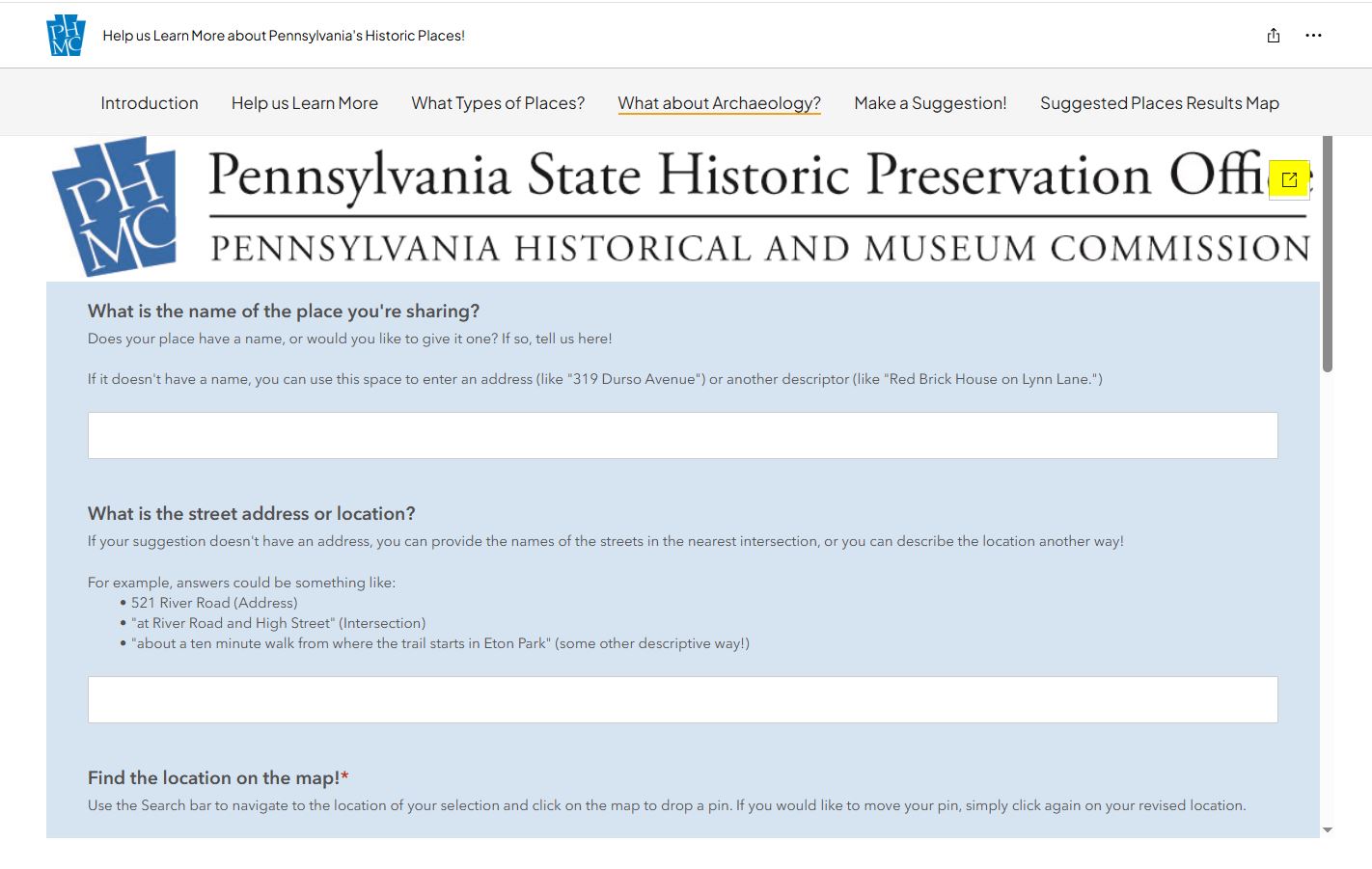
Task: Click the PHMC logo in header
Action: 66,36
